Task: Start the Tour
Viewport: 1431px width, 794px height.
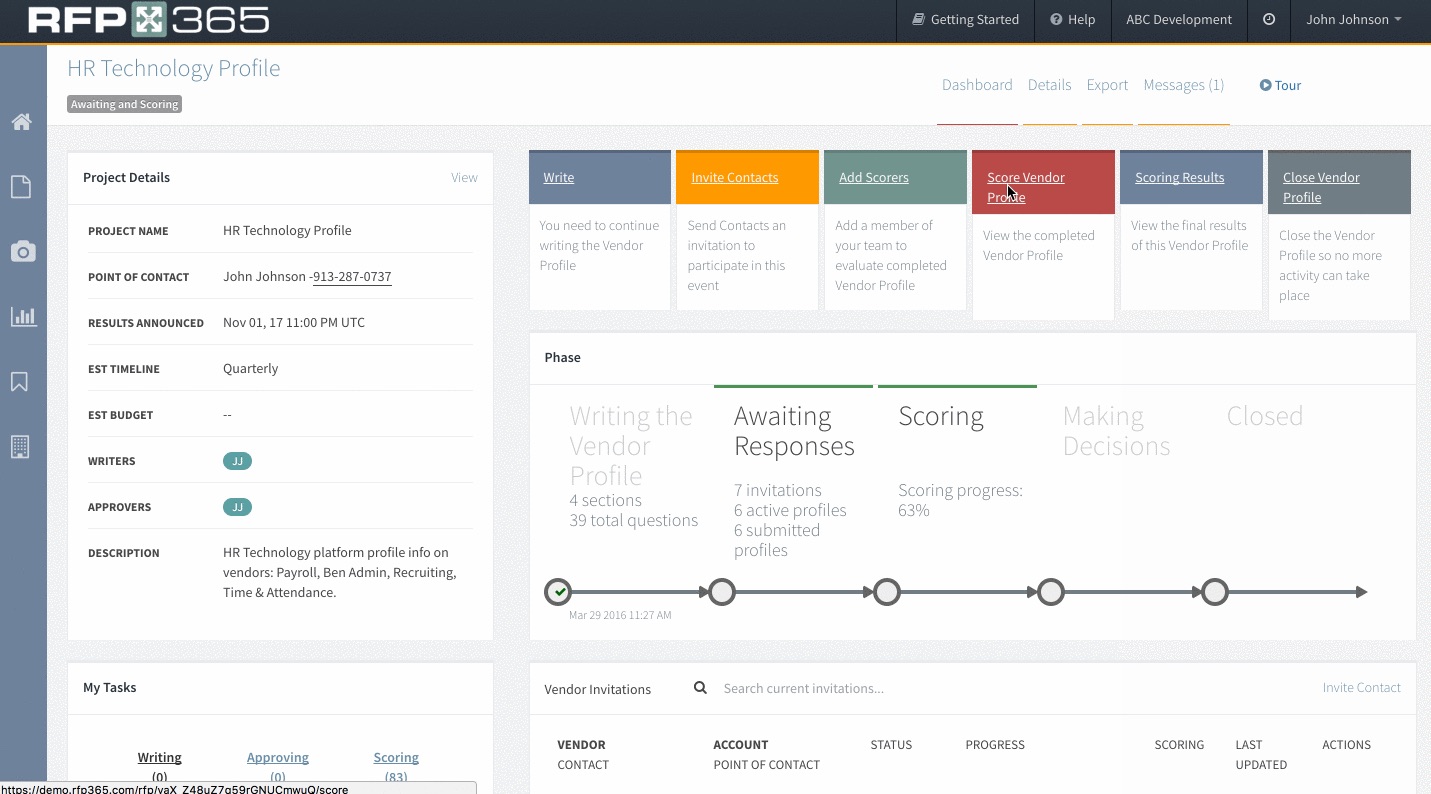Action: (1280, 85)
